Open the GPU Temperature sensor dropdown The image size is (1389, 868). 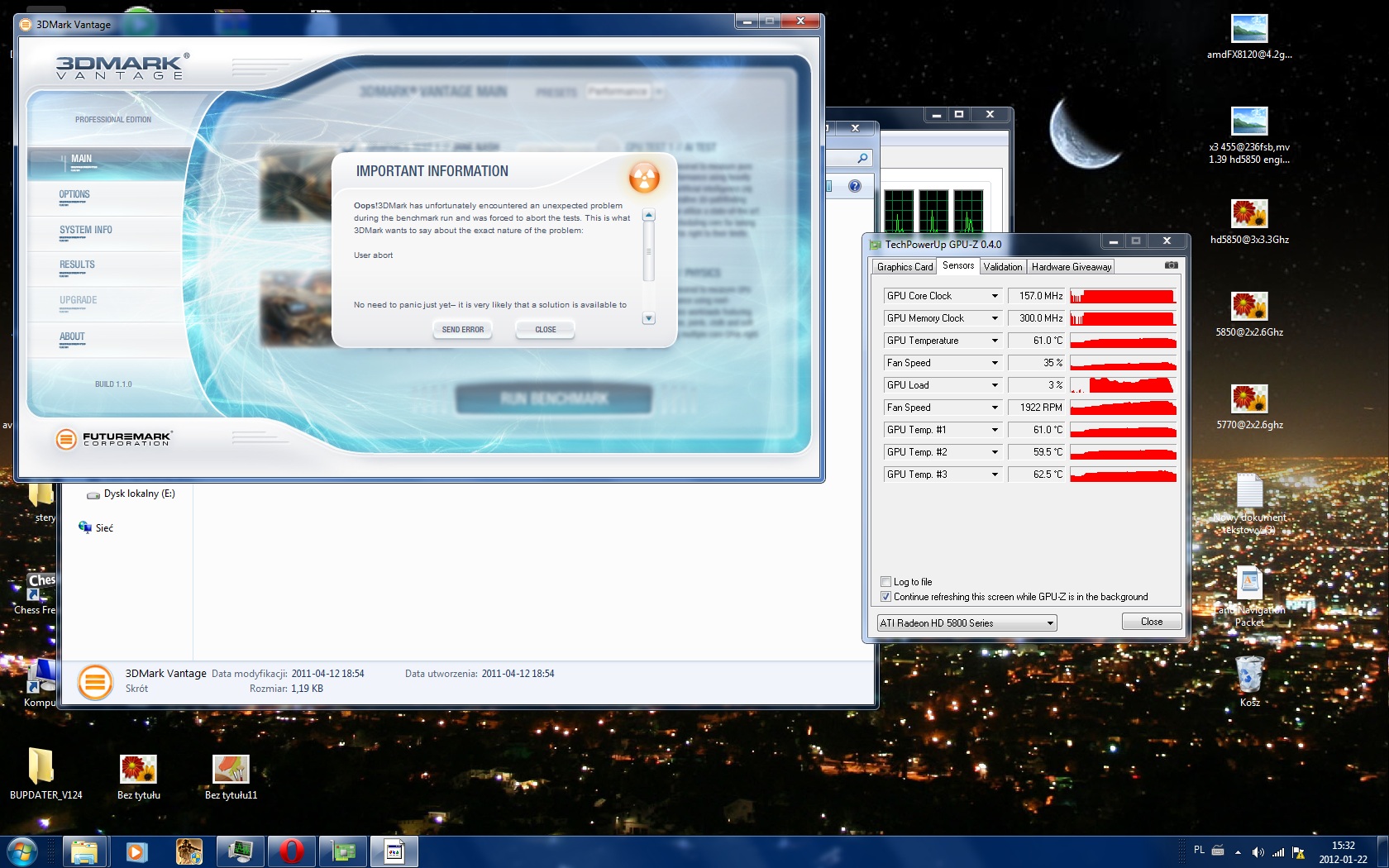click(995, 341)
